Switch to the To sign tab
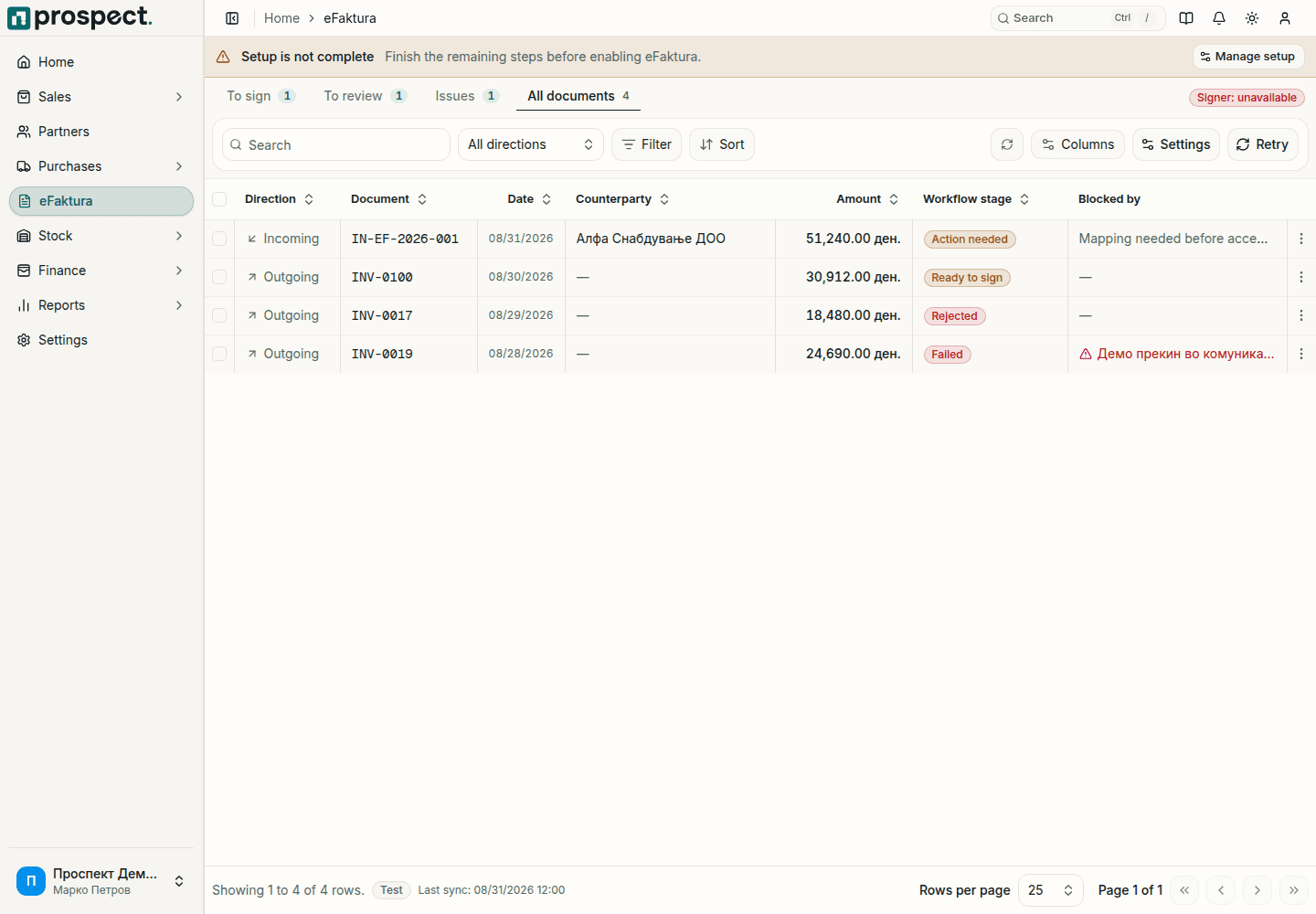Viewport: 1316px width, 914px height. click(x=260, y=96)
